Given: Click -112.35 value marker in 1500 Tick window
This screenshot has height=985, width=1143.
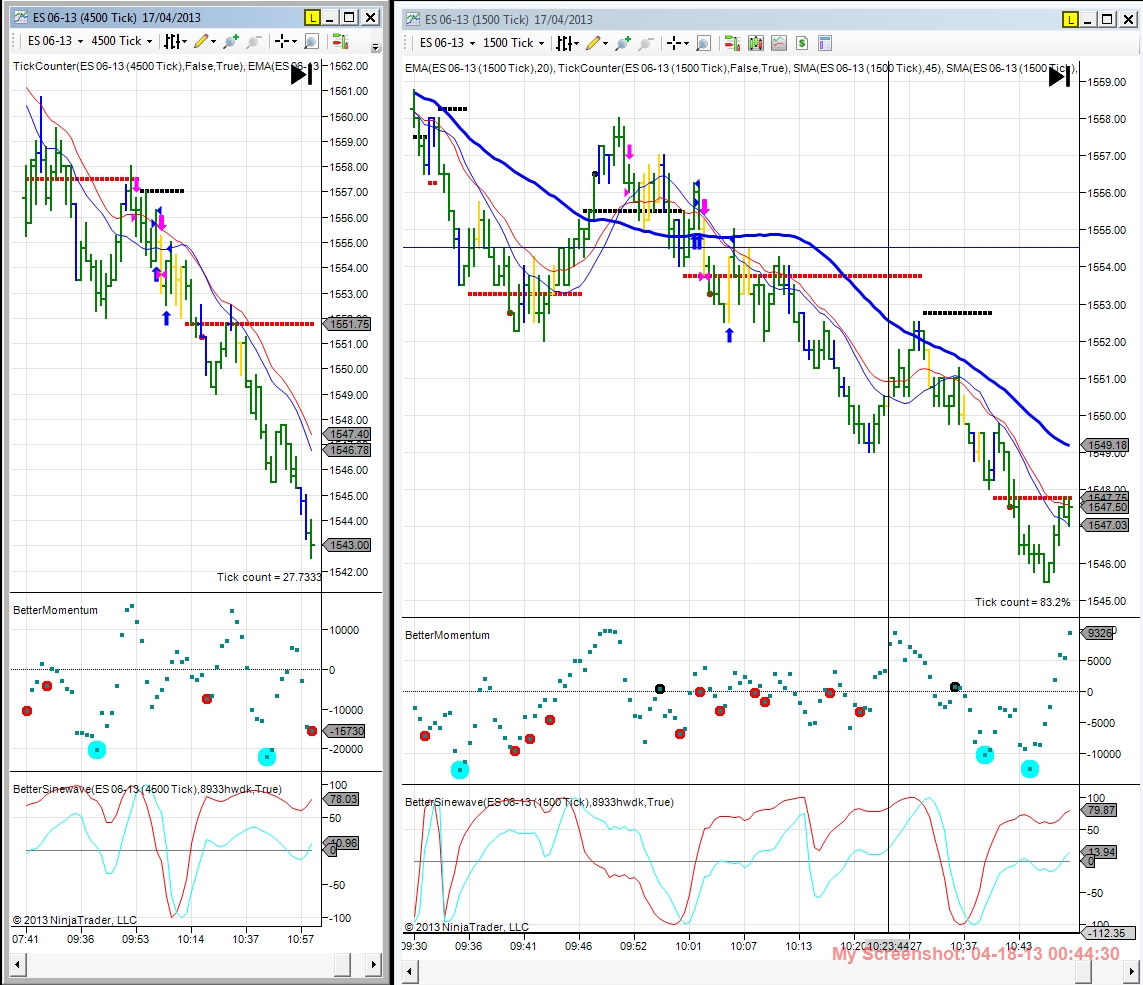Looking at the screenshot, I should click(1108, 933).
